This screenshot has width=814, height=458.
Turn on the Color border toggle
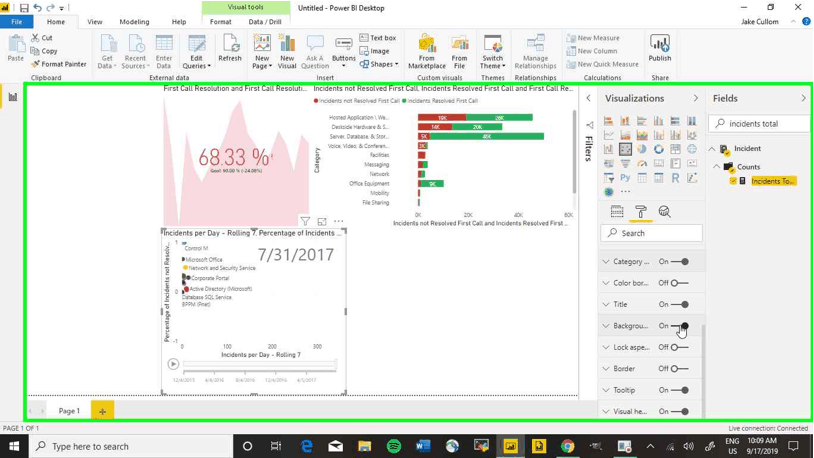[680, 283]
